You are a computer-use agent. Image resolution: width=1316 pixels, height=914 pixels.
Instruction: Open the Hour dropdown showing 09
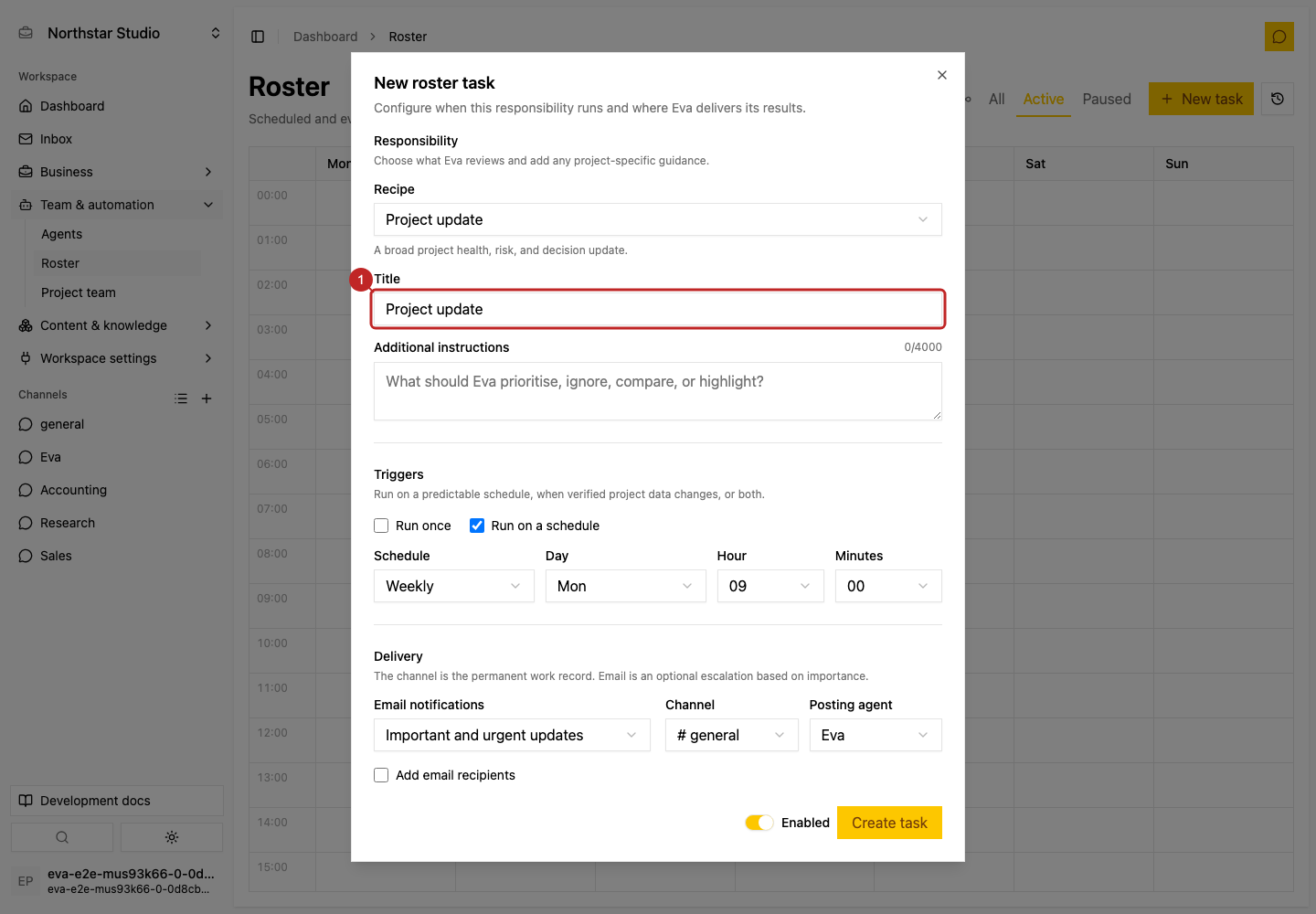click(770, 586)
